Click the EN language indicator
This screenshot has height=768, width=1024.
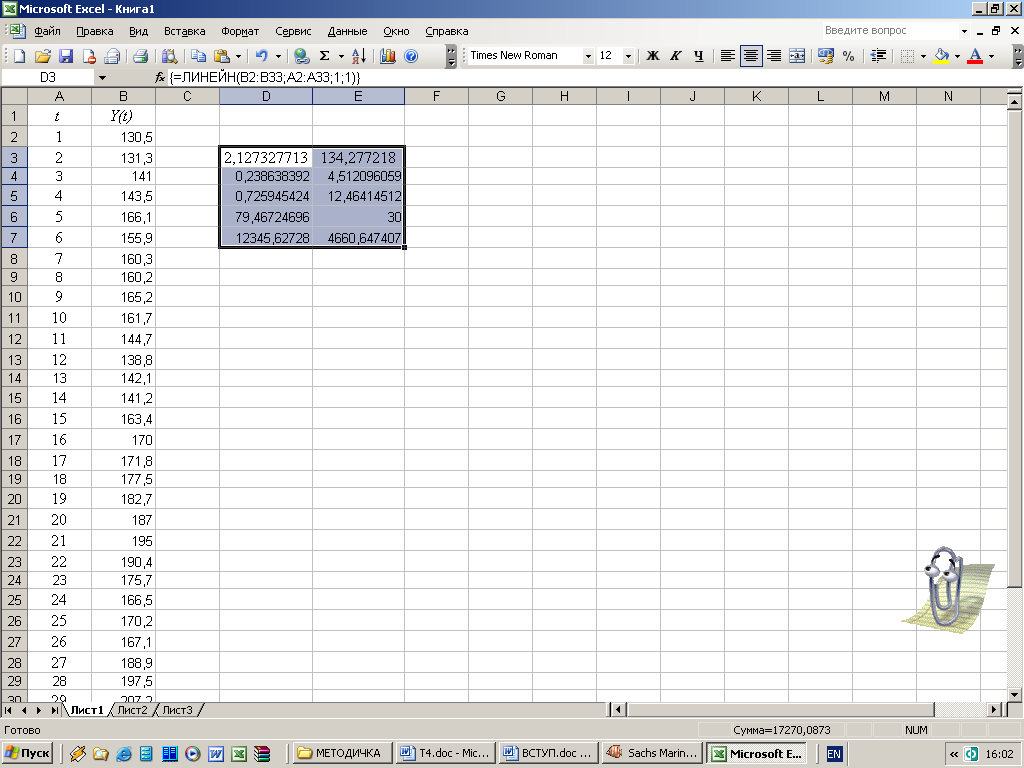click(834, 754)
